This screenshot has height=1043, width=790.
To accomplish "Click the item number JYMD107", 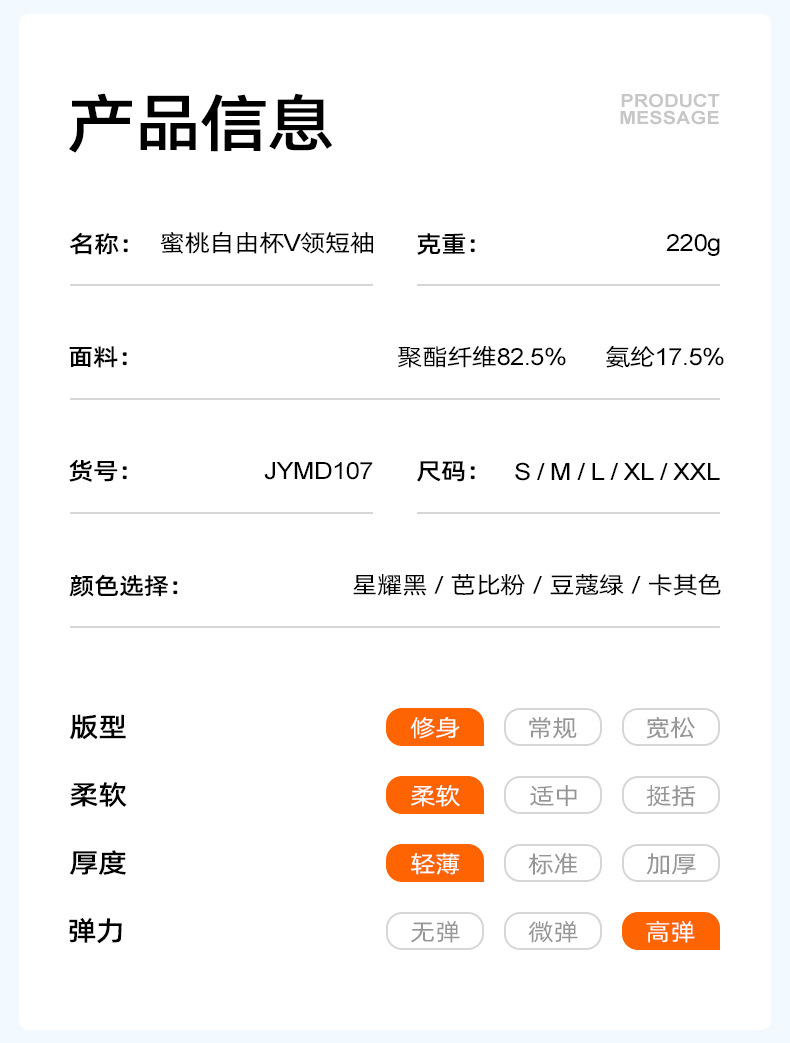I will 318,471.
